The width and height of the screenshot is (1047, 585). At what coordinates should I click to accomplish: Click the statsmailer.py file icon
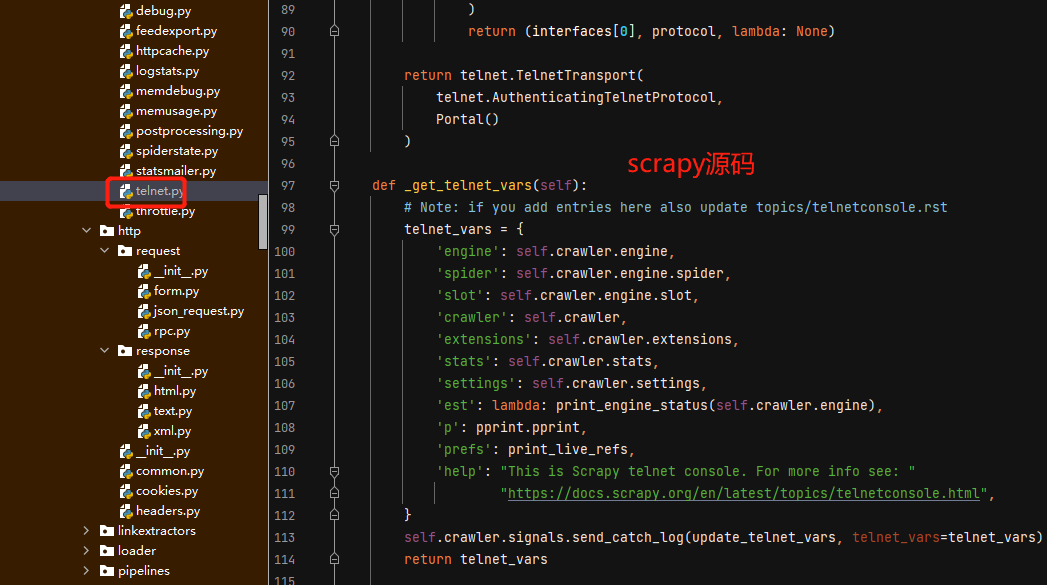click(x=126, y=172)
